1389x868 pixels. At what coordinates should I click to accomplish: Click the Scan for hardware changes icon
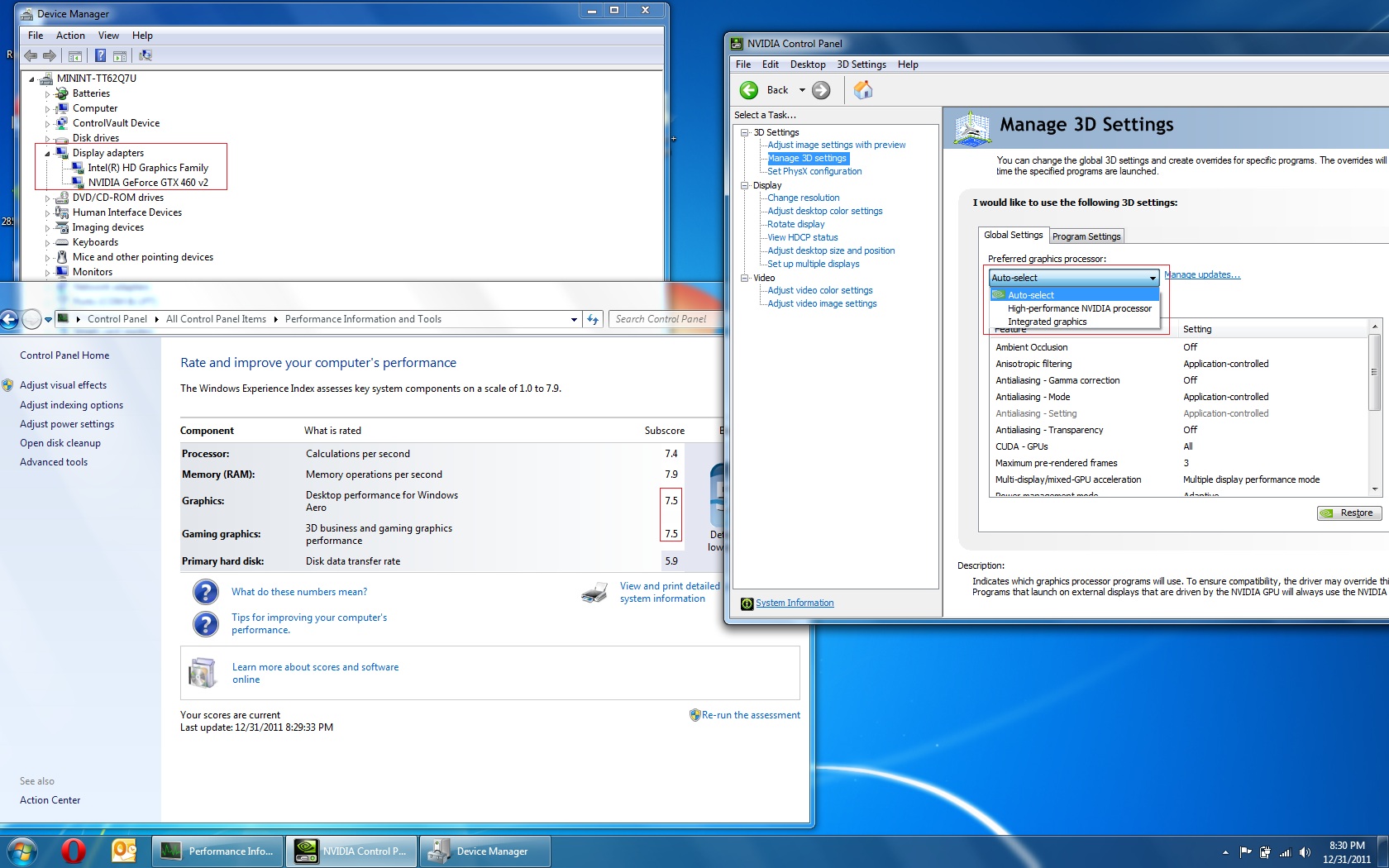(146, 55)
